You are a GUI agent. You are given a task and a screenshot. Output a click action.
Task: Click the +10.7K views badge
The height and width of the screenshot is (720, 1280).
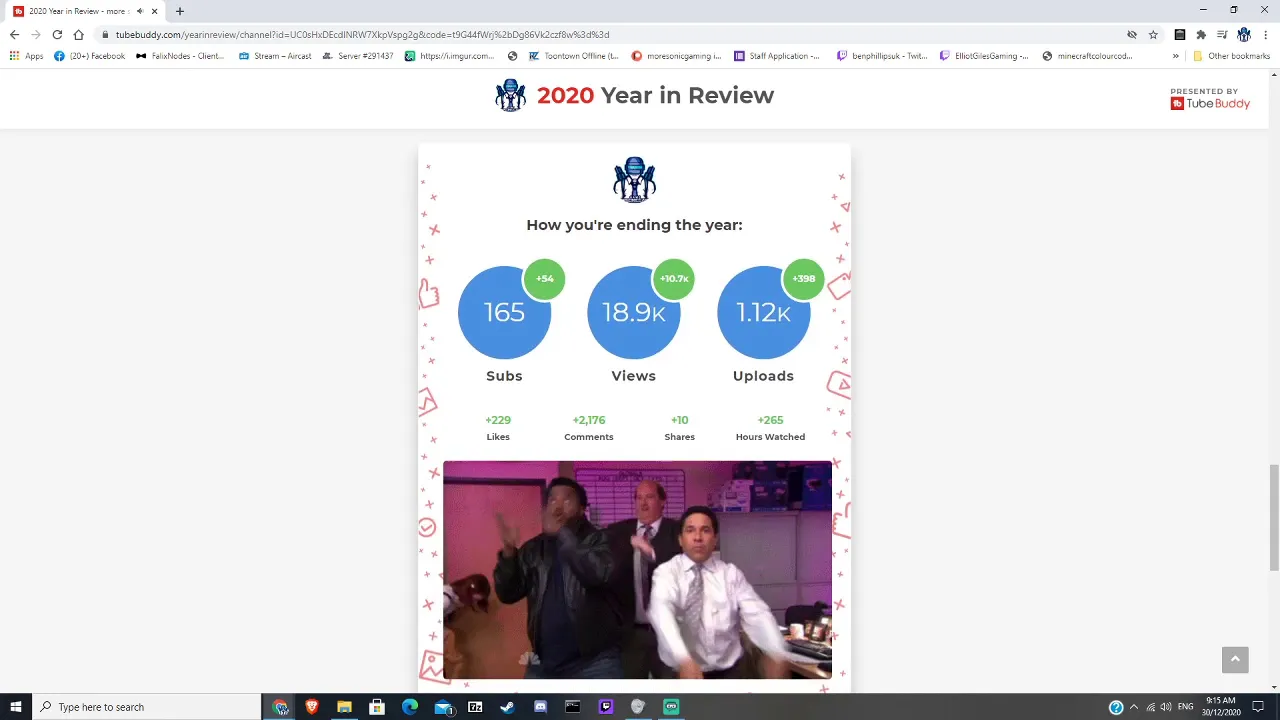(x=674, y=279)
